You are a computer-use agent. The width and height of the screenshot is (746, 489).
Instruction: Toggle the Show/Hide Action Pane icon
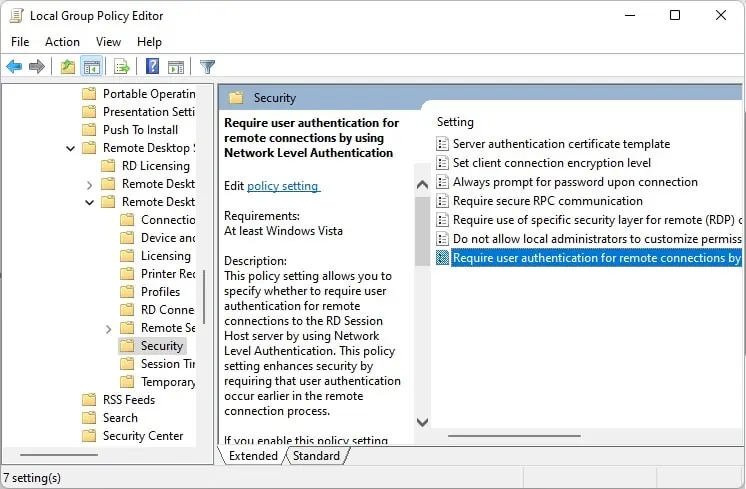176,67
